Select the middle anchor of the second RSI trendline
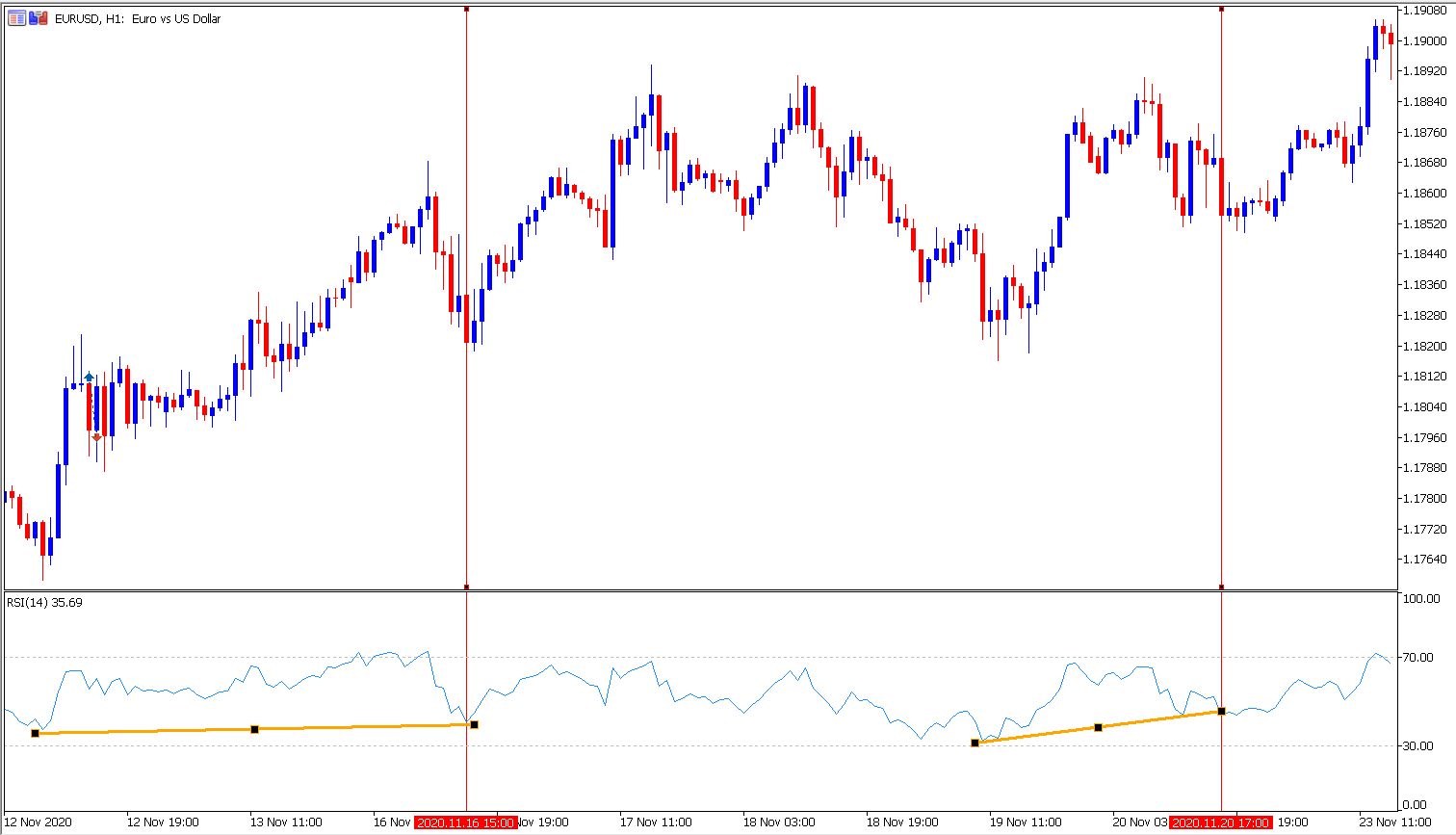Screen dimensions: 1456x835 coord(1098,727)
